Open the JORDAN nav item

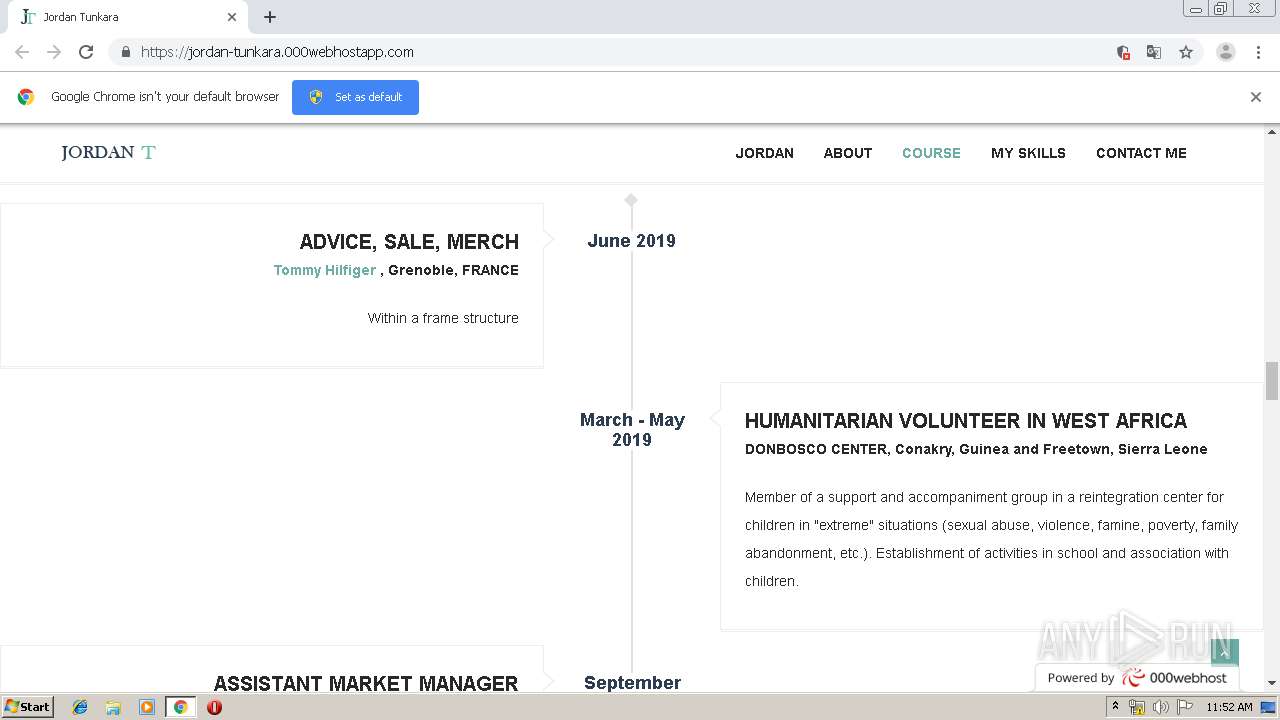tap(765, 153)
